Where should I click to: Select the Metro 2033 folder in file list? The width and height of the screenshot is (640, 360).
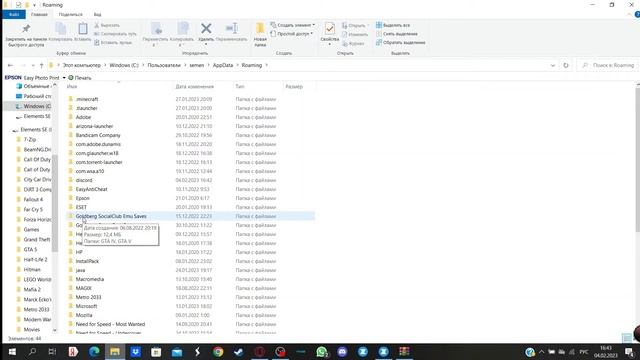(88, 297)
